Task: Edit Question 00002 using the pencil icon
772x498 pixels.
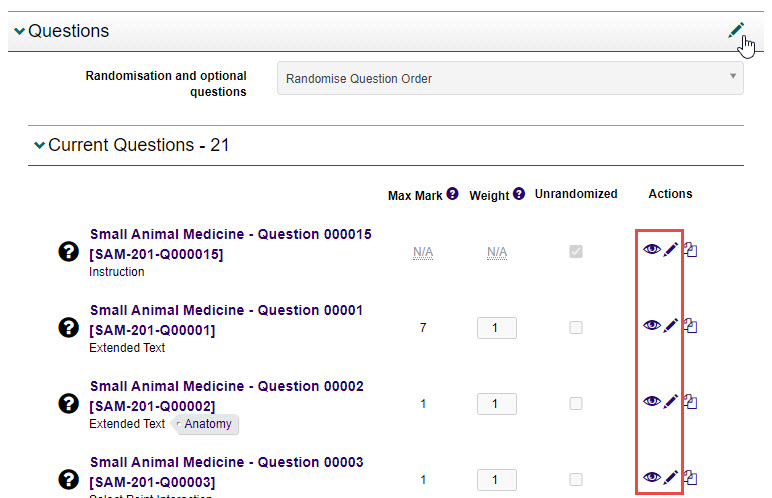Action: tap(671, 401)
